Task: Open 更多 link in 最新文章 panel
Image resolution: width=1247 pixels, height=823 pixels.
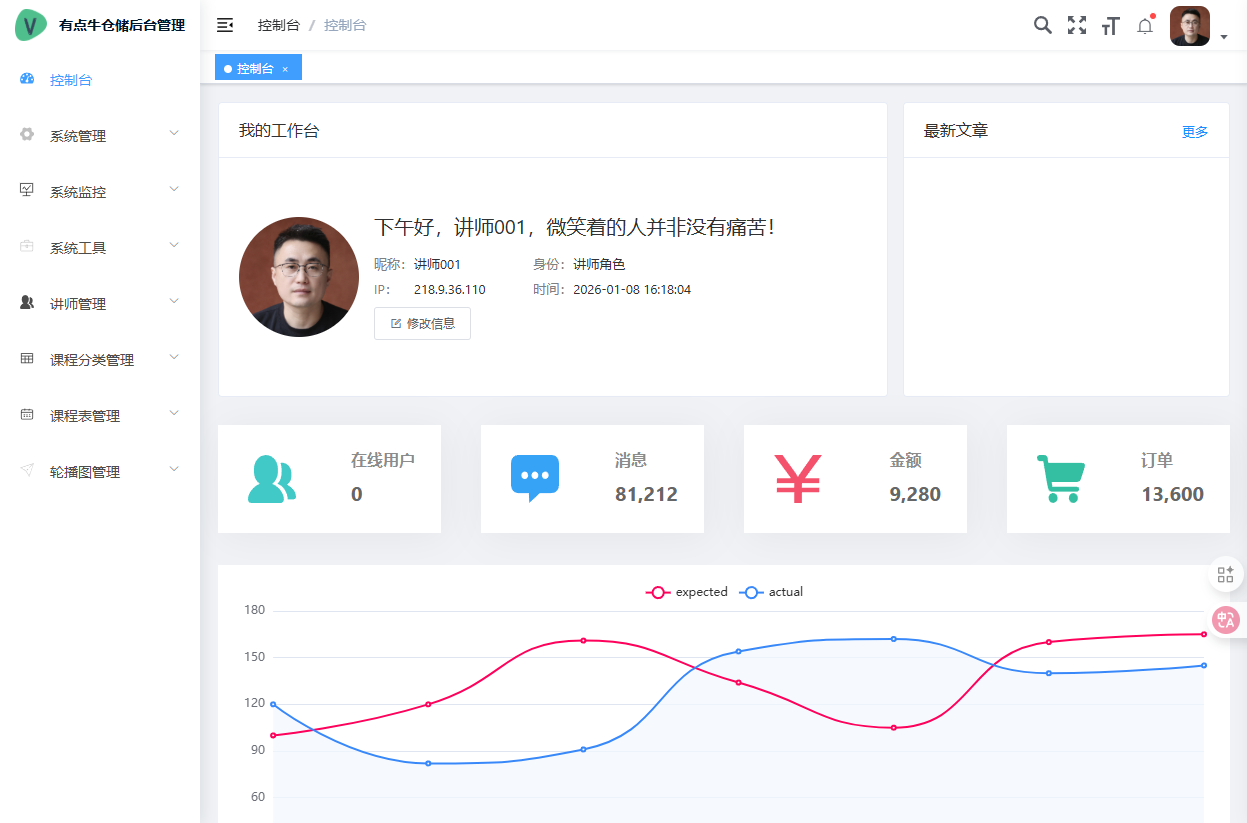Action: (x=1194, y=130)
